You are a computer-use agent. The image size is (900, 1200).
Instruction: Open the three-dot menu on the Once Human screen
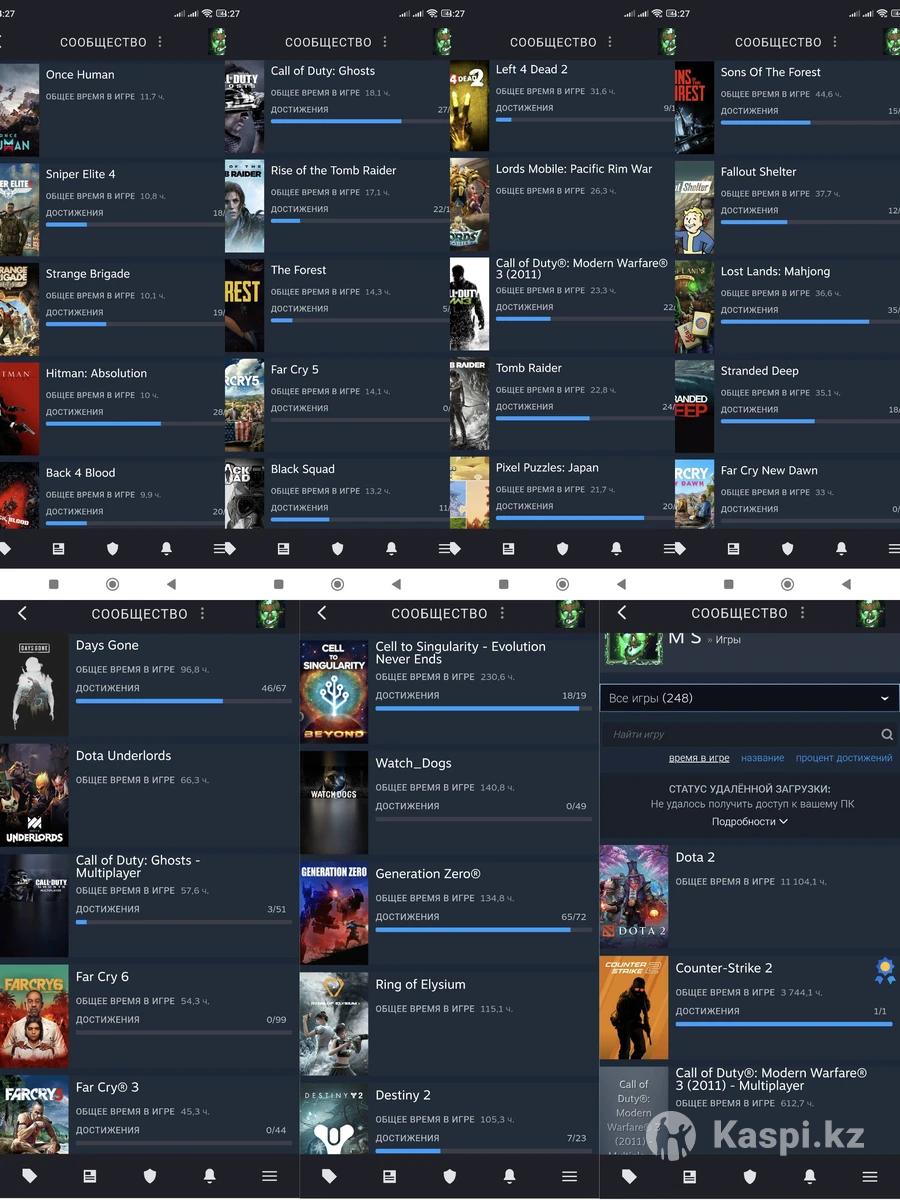160,42
